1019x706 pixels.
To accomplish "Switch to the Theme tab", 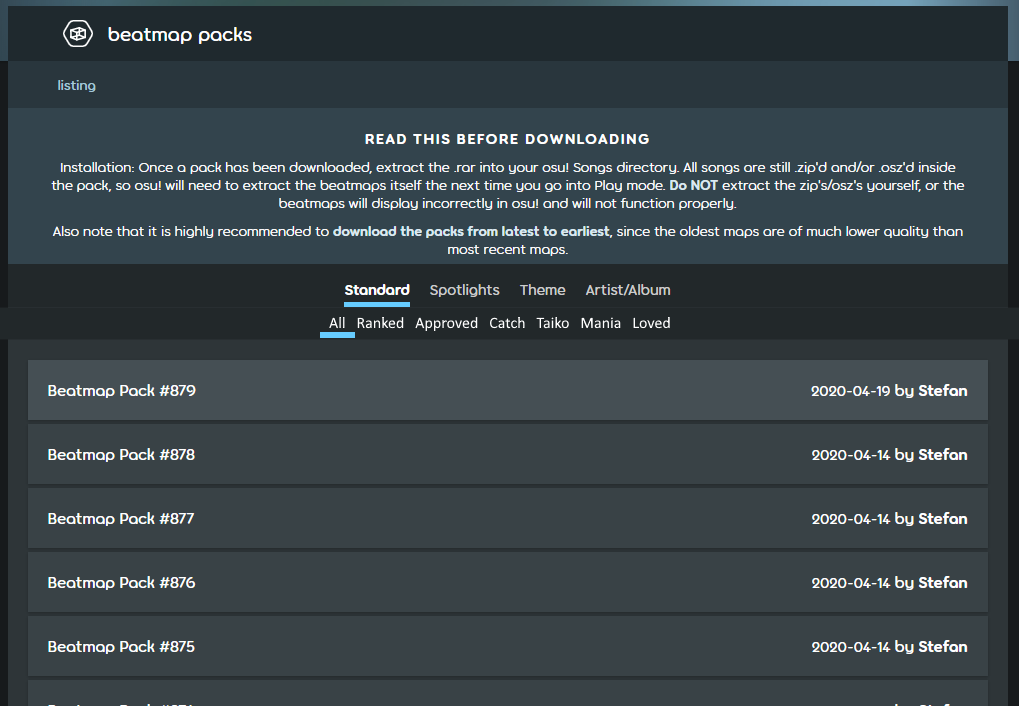I will pyautogui.click(x=542, y=290).
